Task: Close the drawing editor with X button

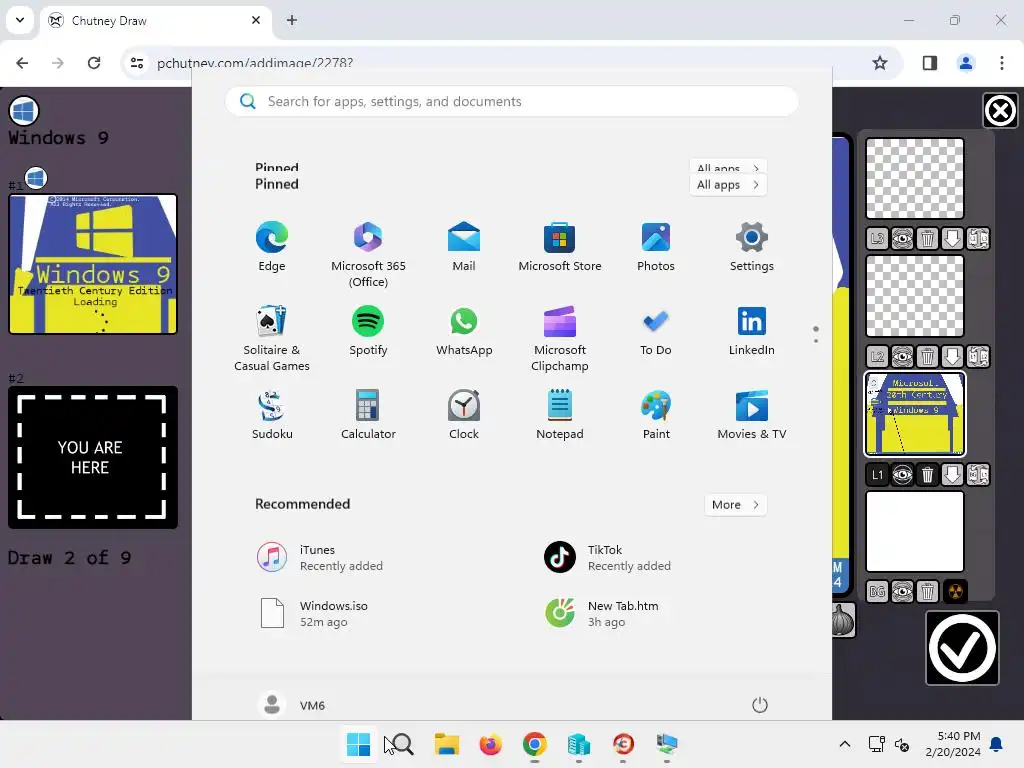Action: [x=1000, y=110]
